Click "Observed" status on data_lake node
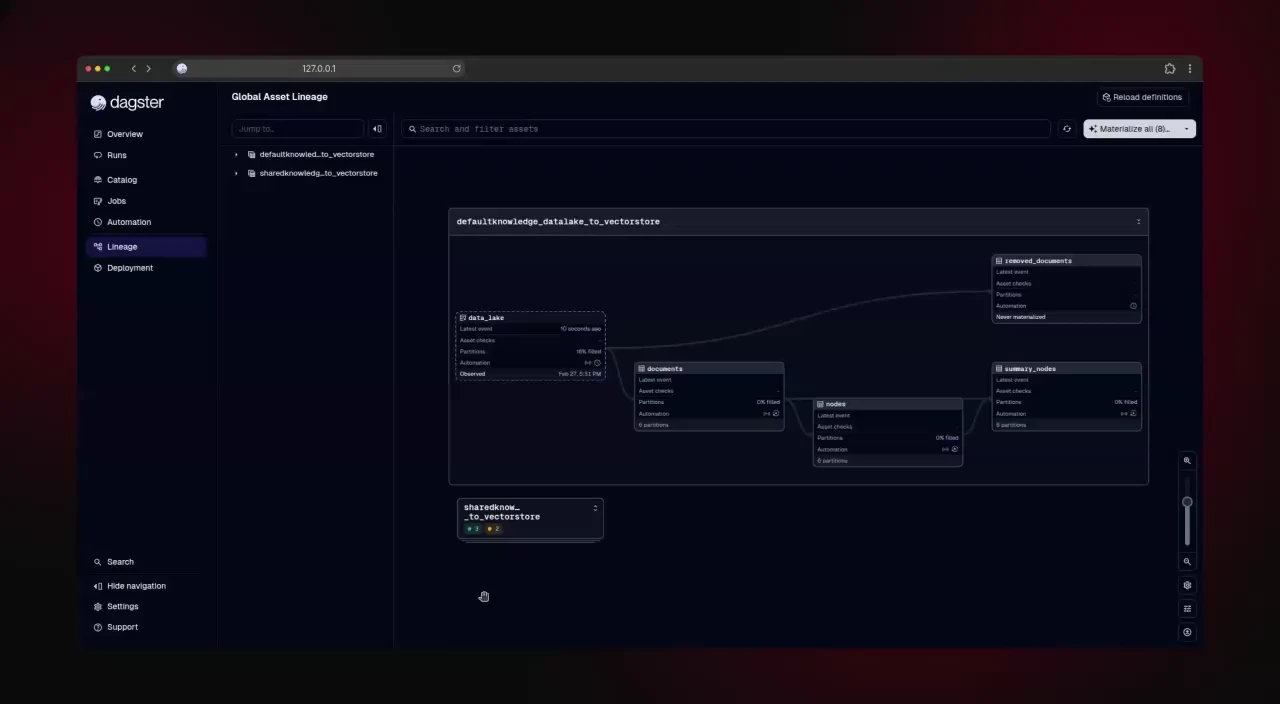1280x704 pixels. click(473, 374)
